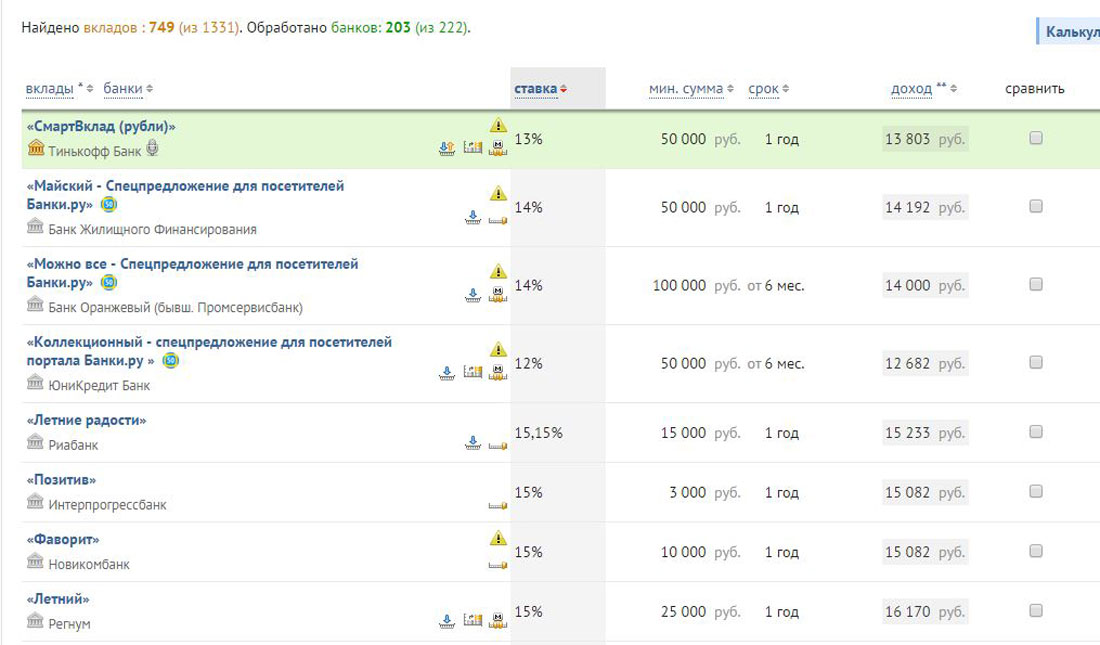
Task: Click the replenishment arrow icon in Майский row
Action: [x=473, y=218]
